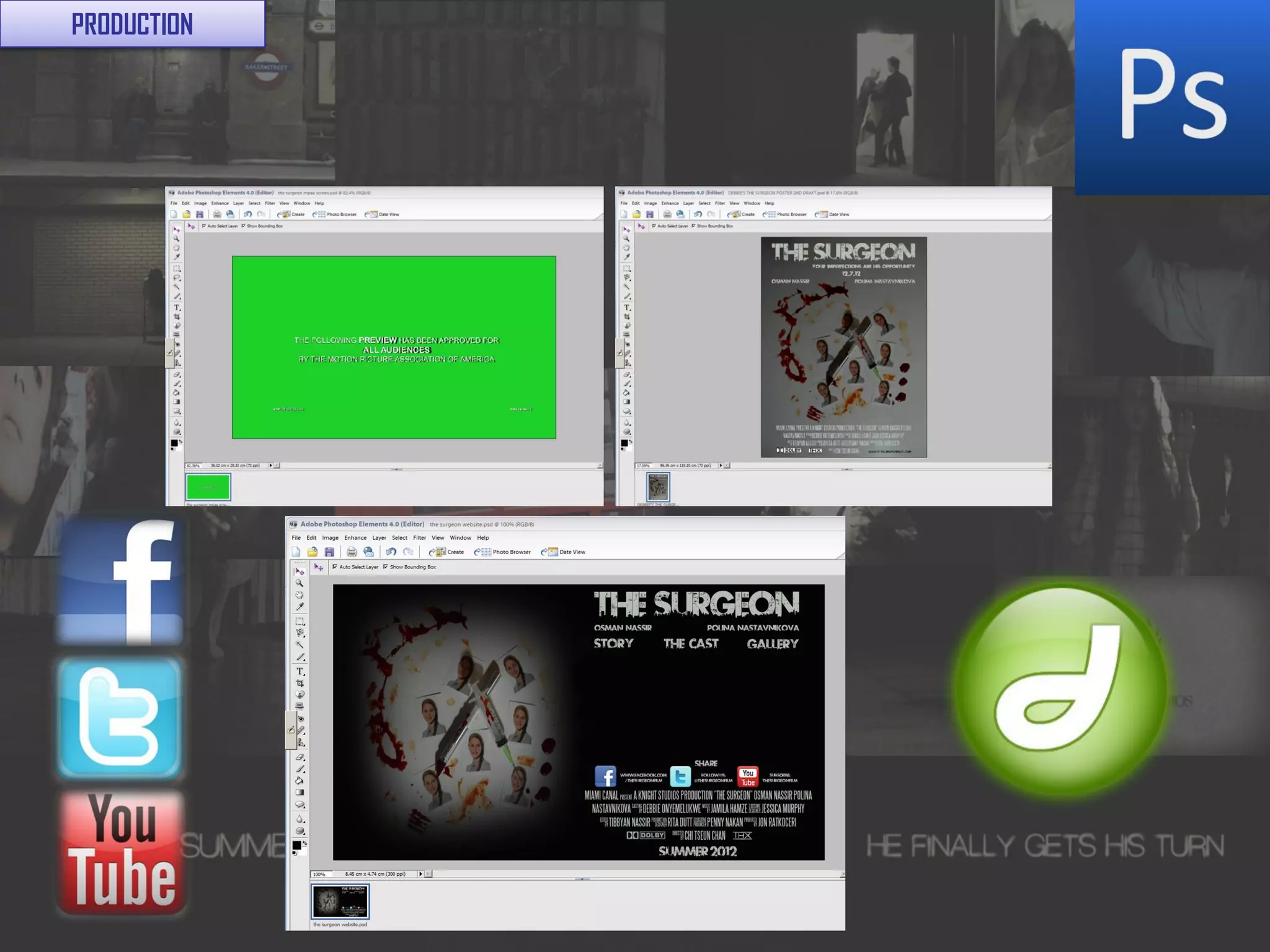Viewport: 1270px width, 952px height.
Task: Click the surgeon website.psd thumbnail in photo bin
Action: click(340, 902)
